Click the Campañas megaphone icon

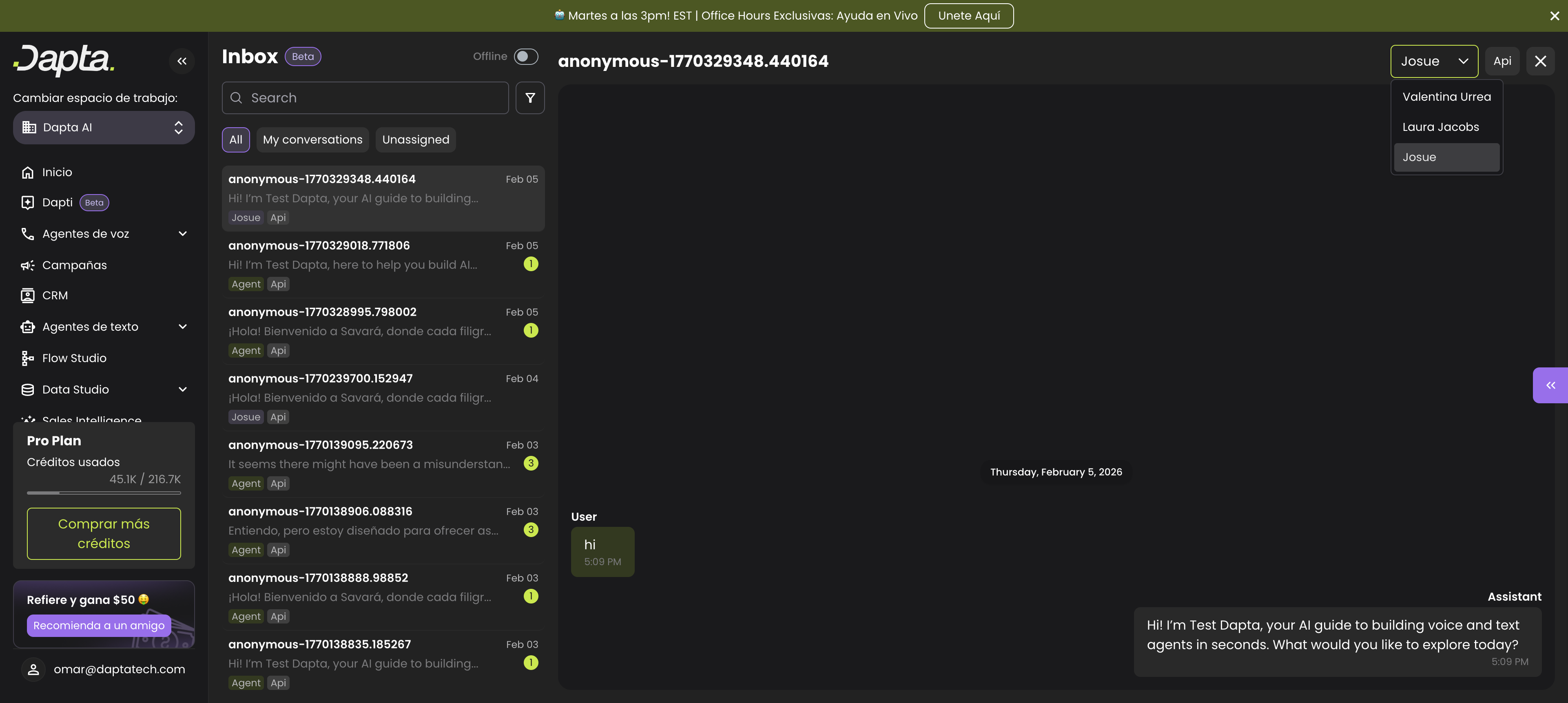pos(28,265)
